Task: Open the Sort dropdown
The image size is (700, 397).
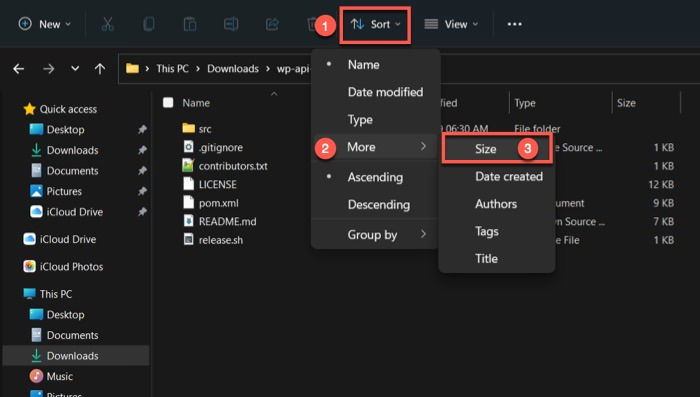Action: (375, 25)
